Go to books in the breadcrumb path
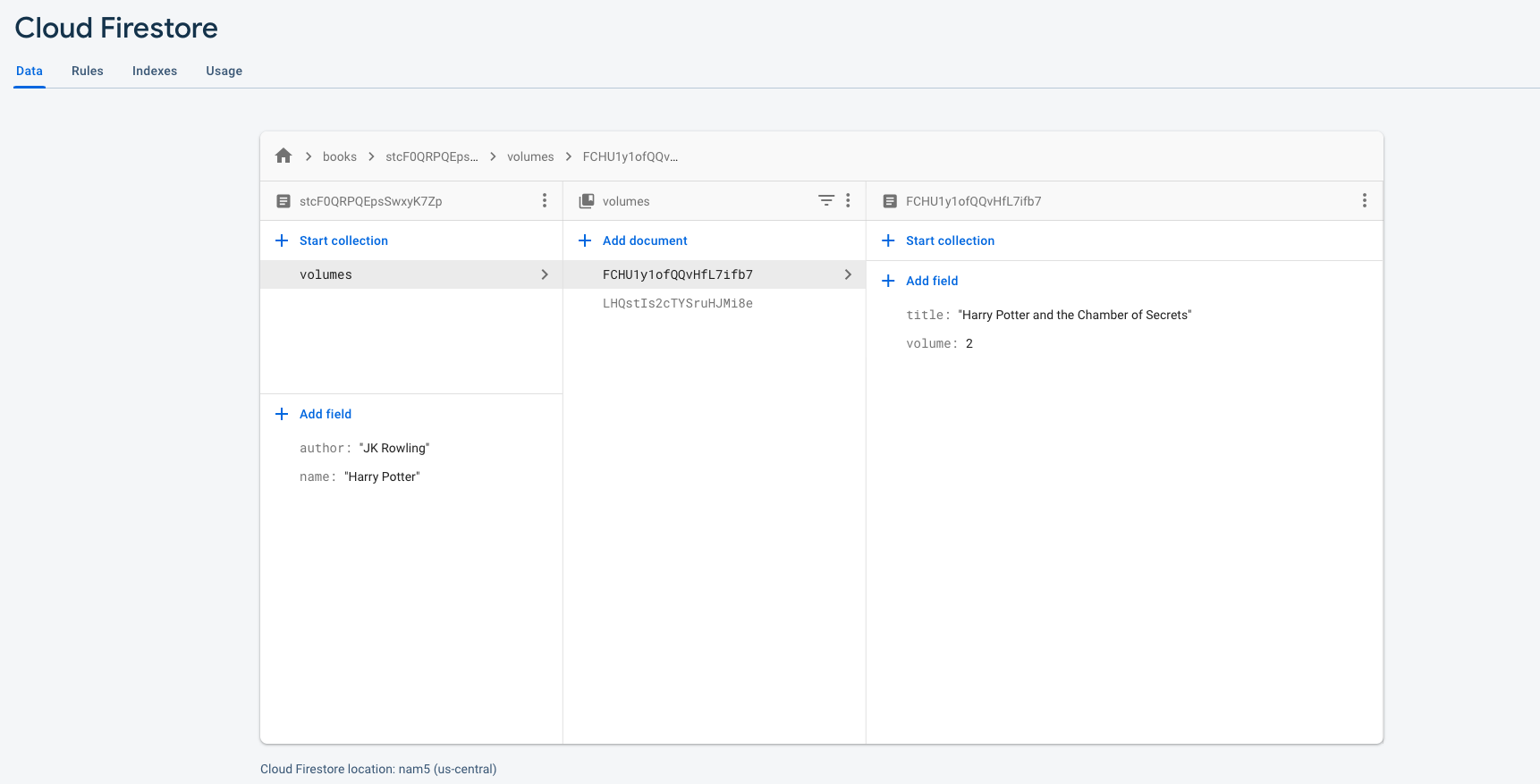 (339, 156)
